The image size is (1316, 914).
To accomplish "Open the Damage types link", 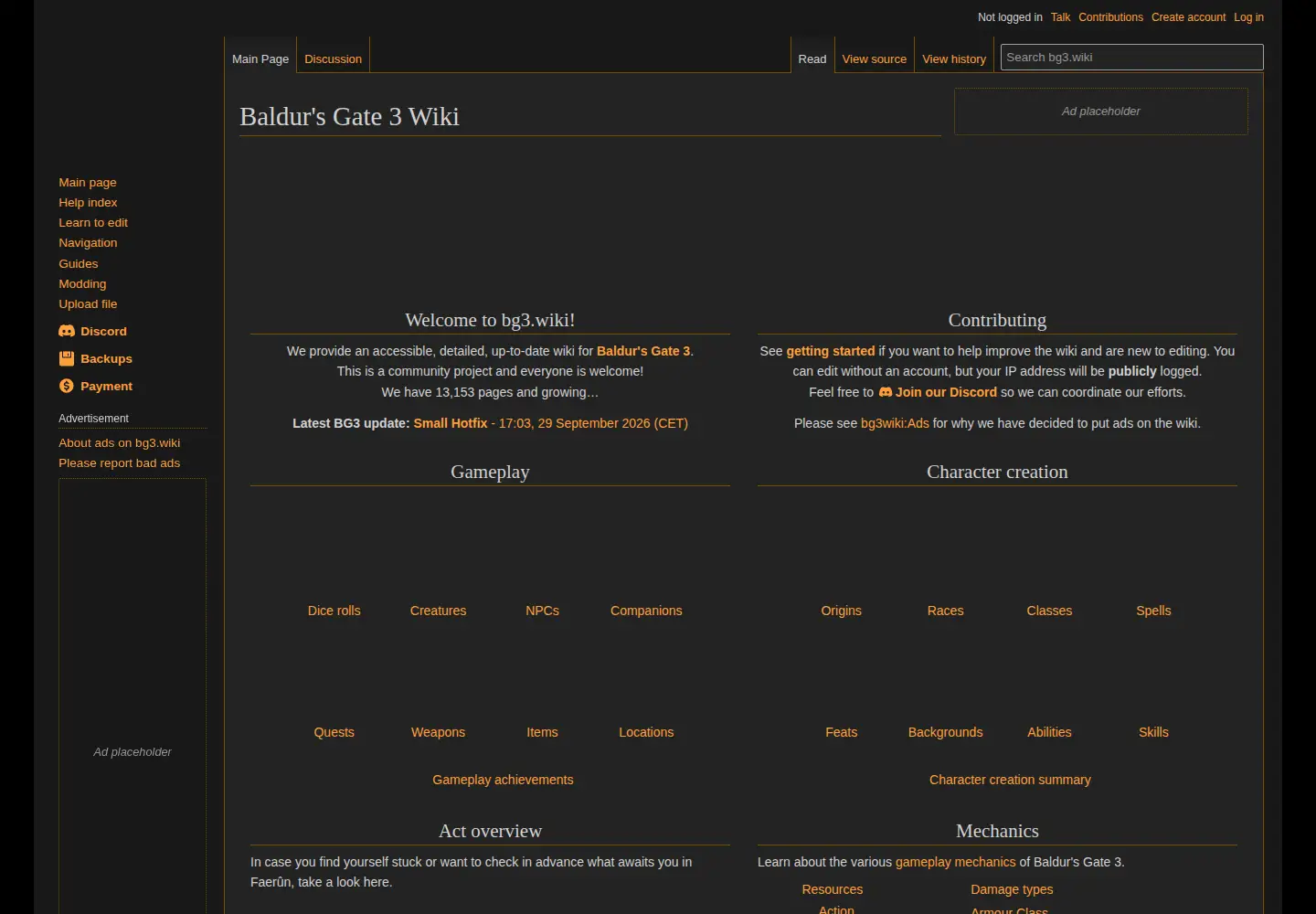I will click(x=1012, y=889).
